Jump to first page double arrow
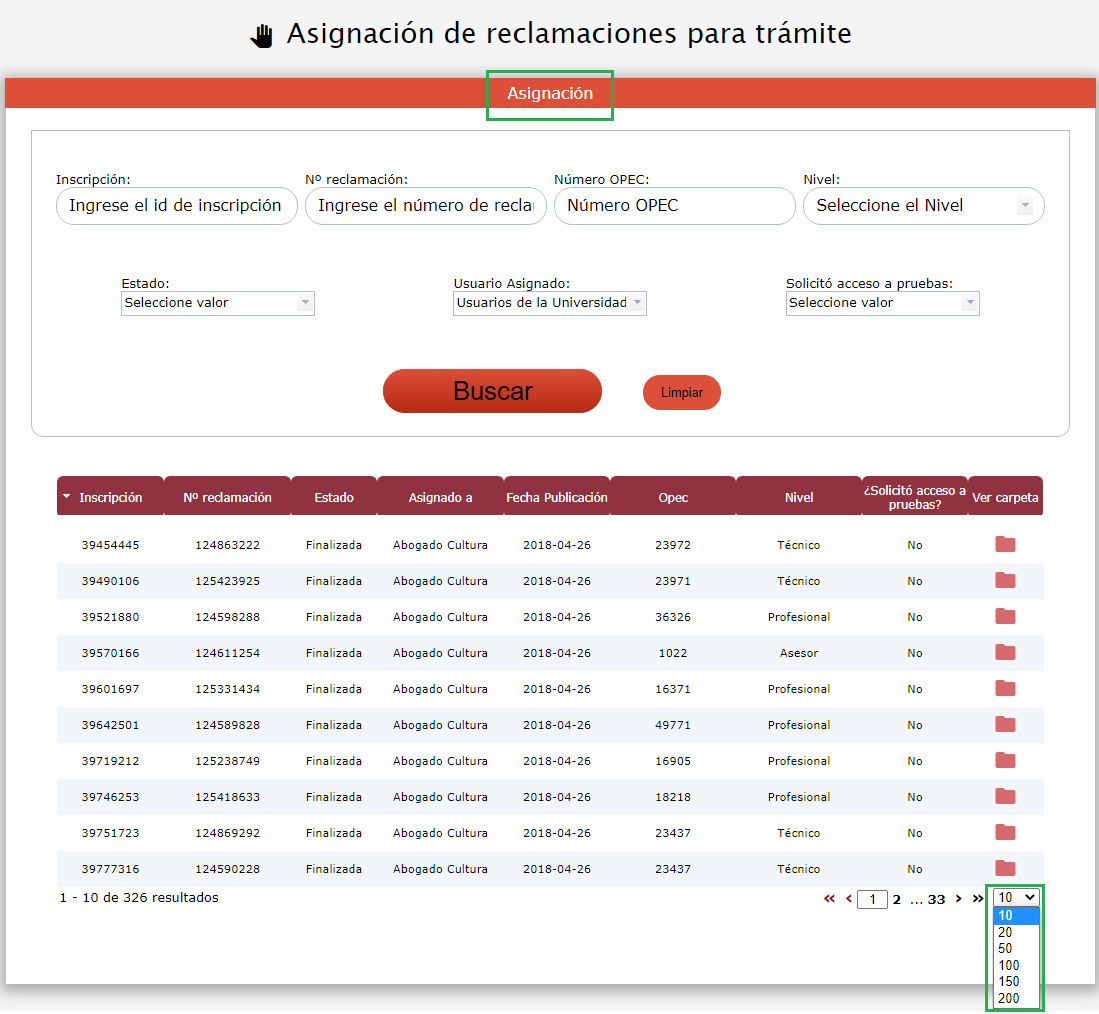The height and width of the screenshot is (1014, 1099). click(x=829, y=899)
